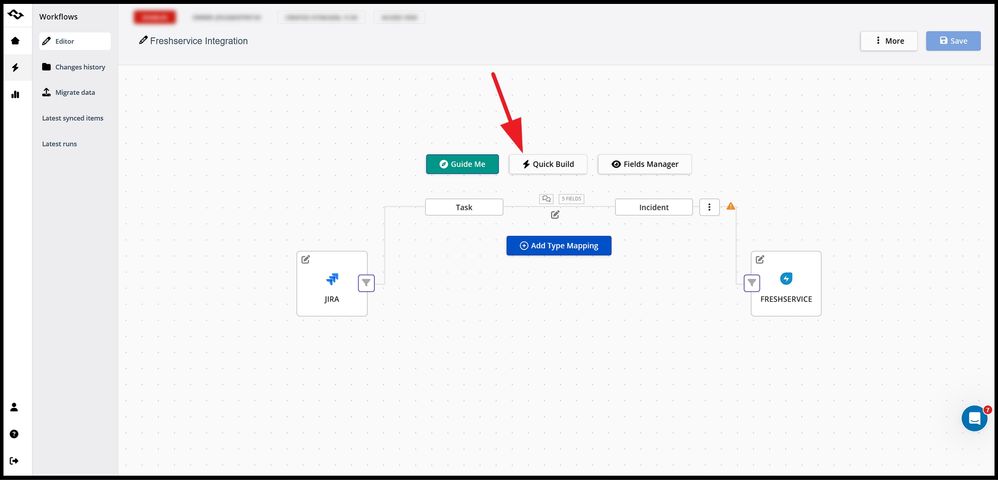
Task: Save the workflow
Action: point(953,41)
